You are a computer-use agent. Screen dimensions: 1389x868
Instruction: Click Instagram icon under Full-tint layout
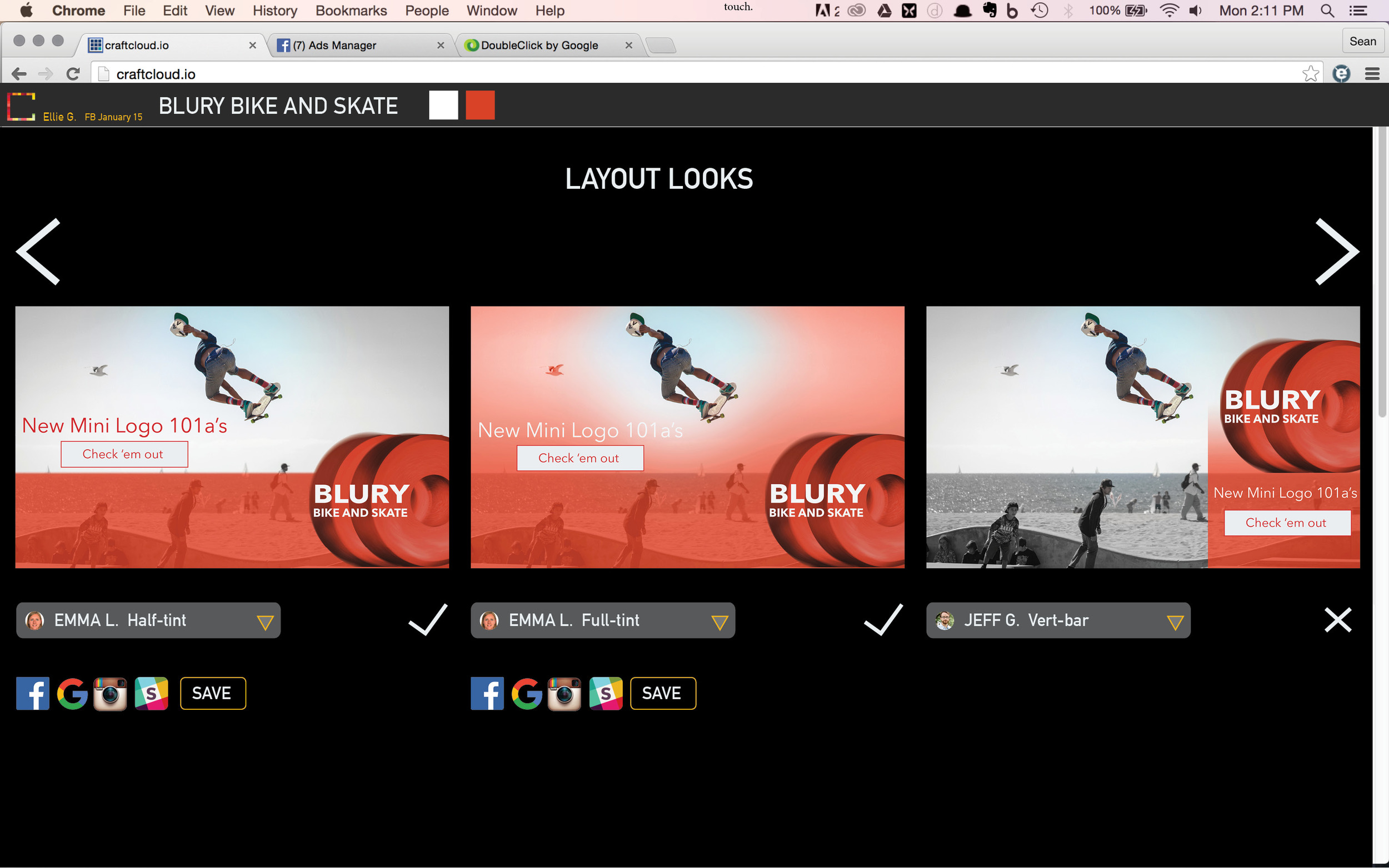(564, 694)
